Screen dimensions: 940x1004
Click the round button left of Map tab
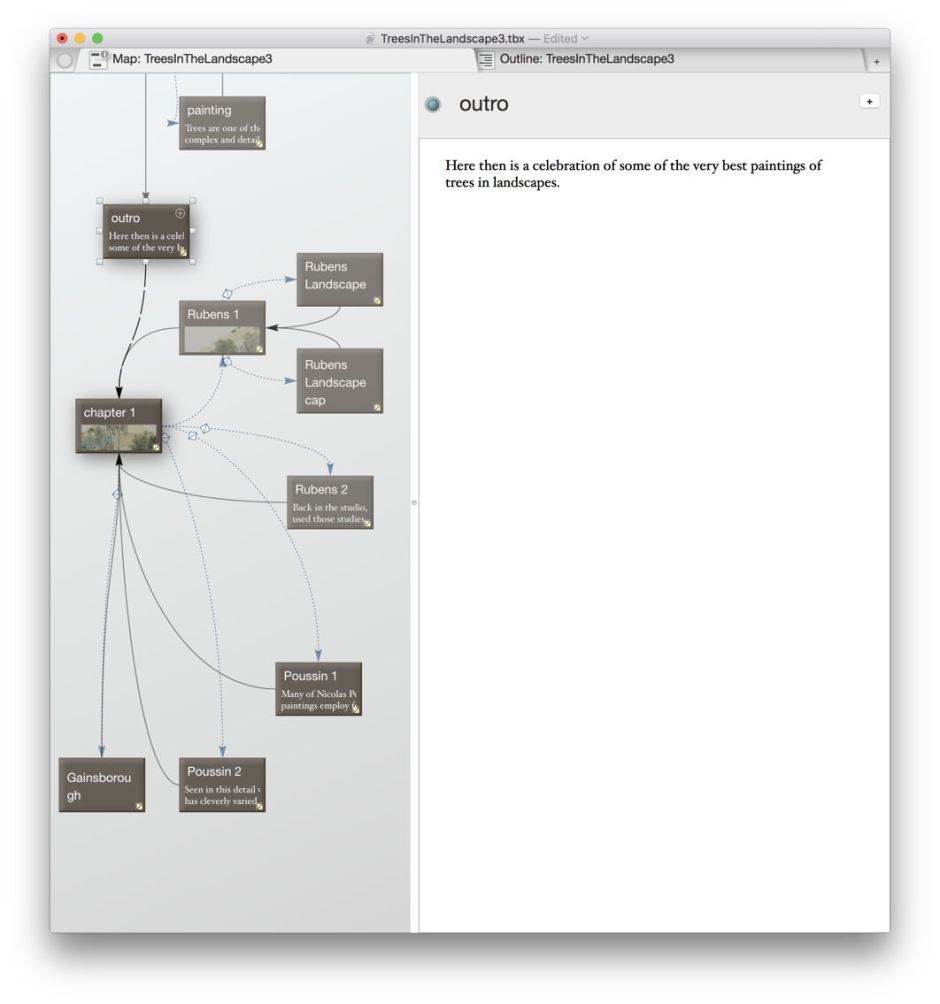coord(66,60)
